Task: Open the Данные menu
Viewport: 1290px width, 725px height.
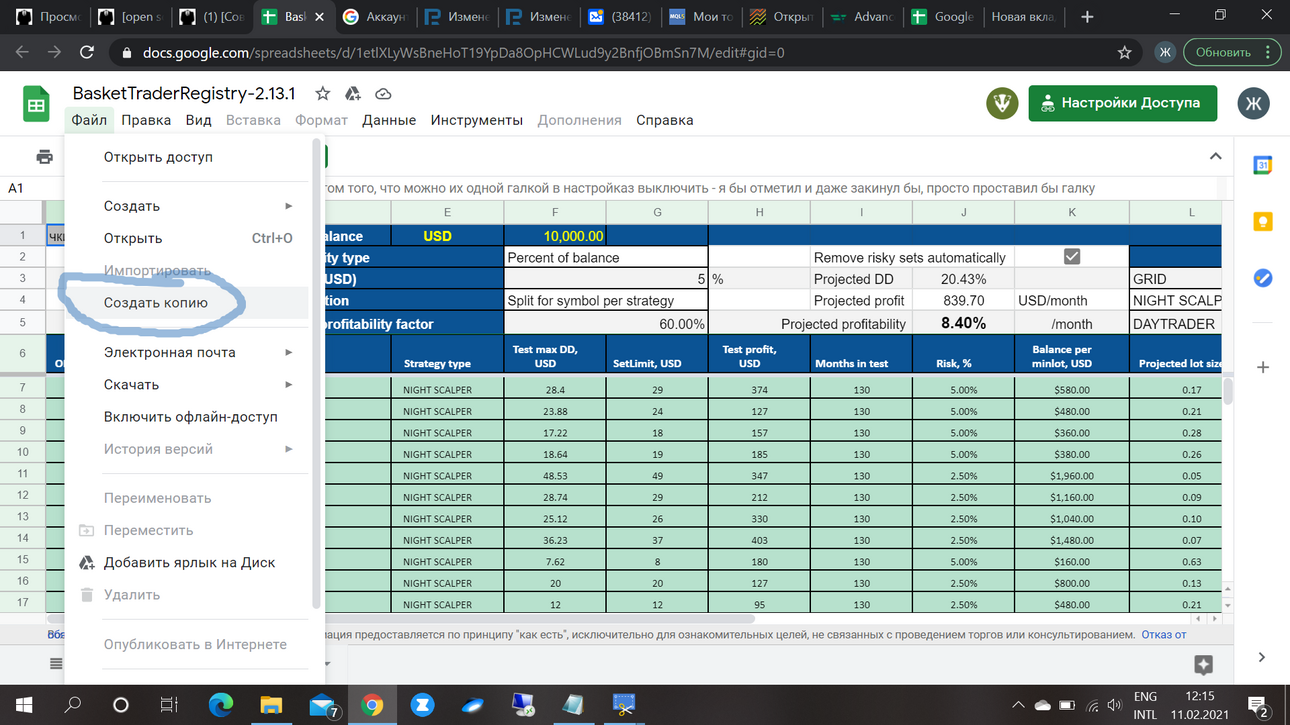Action: 389,120
